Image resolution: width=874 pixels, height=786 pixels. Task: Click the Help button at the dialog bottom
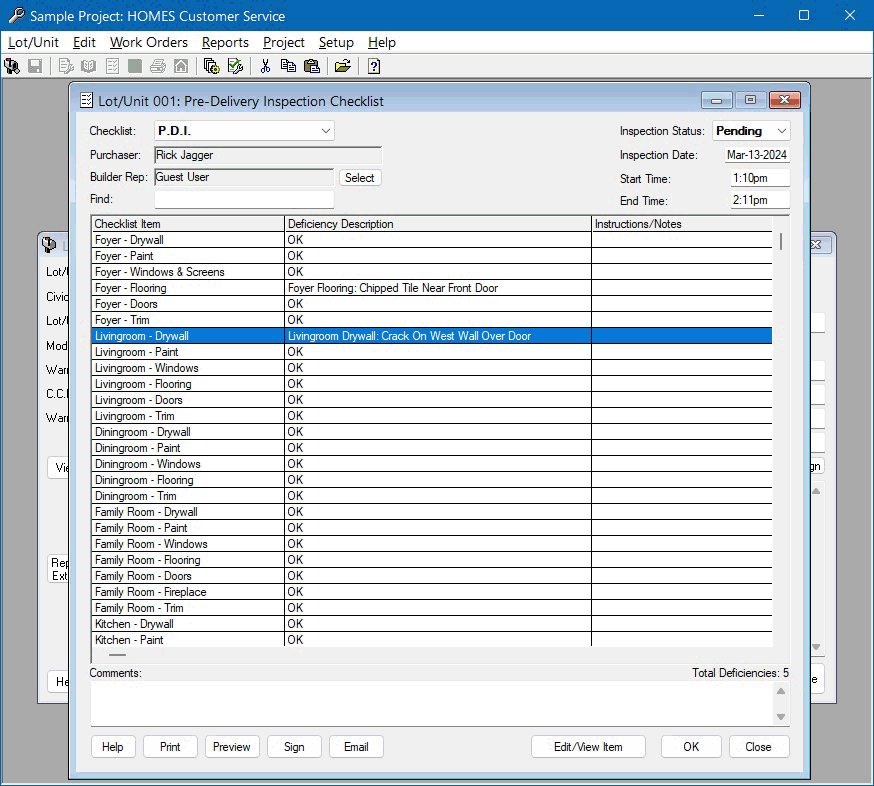point(113,747)
